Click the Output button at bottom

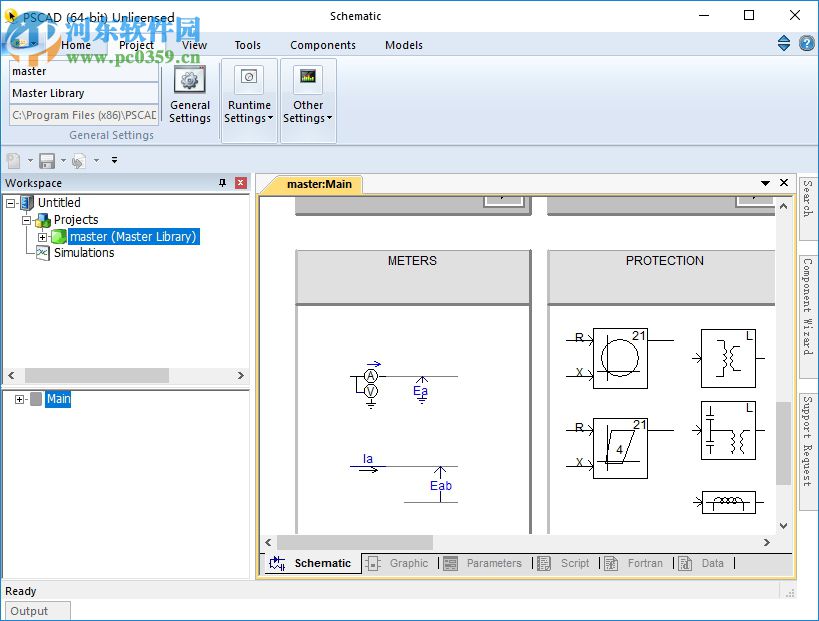[x=30, y=611]
